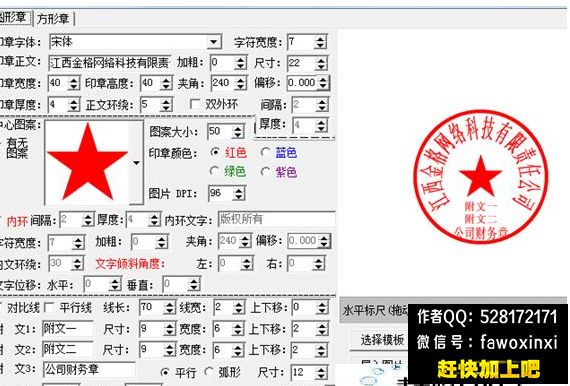The width and height of the screenshot is (570, 386).
Task: Switch to the 圆形章 tab
Action: pyautogui.click(x=15, y=17)
